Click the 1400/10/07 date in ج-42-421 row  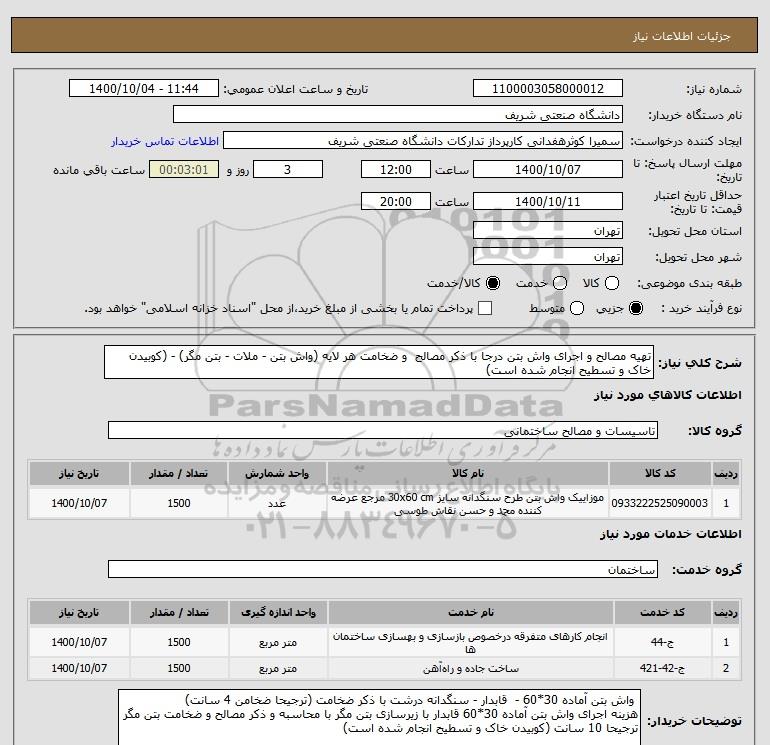point(79,668)
